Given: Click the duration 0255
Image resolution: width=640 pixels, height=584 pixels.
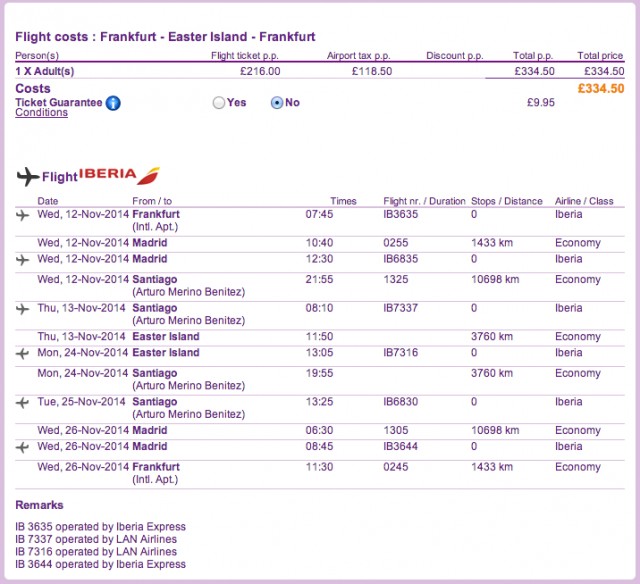Looking at the screenshot, I should 396,243.
